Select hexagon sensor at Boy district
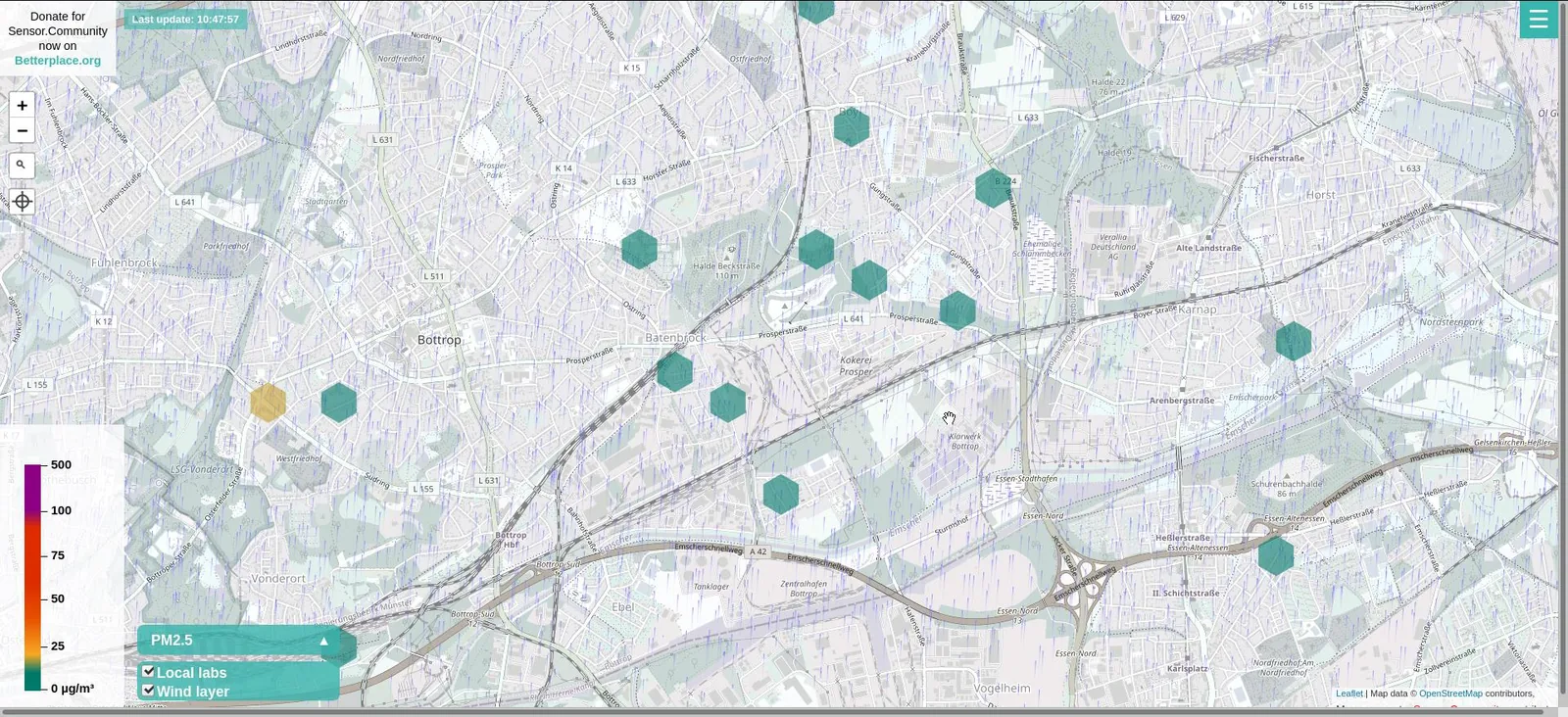 click(852, 126)
